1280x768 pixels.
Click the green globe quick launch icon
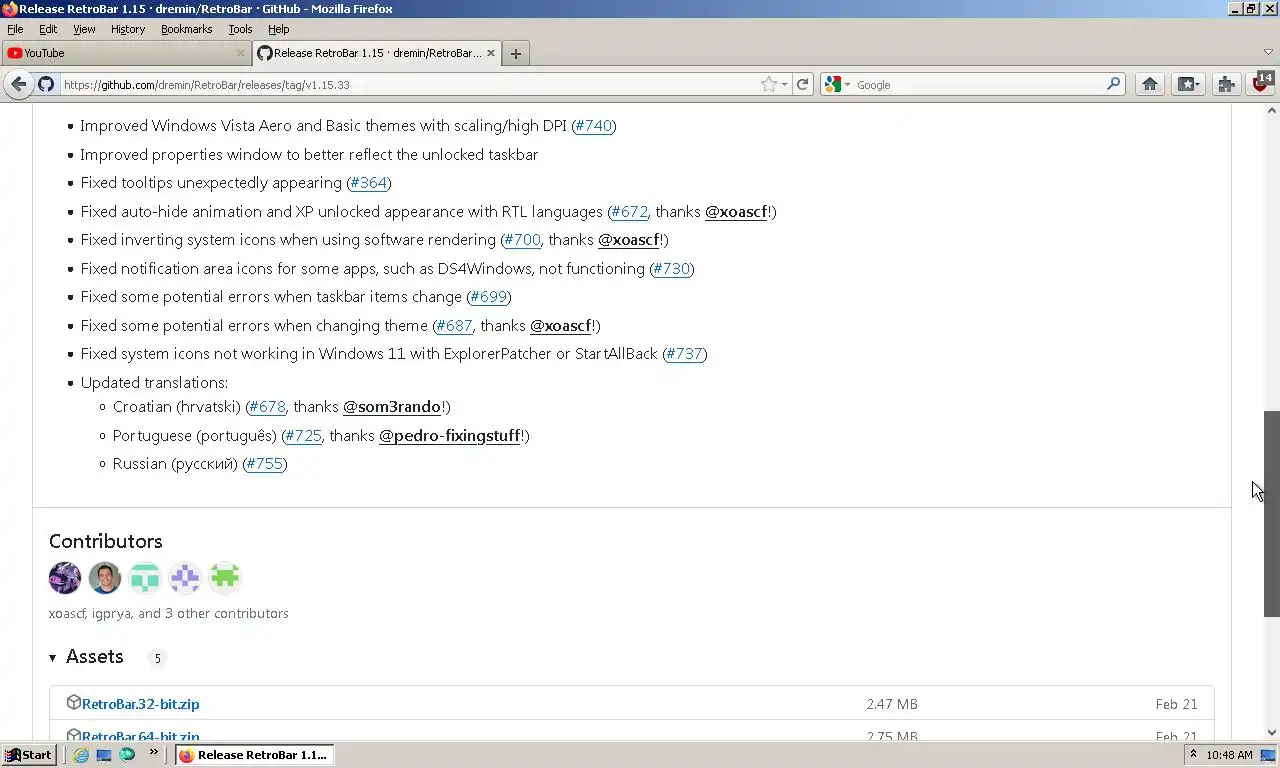[127, 755]
